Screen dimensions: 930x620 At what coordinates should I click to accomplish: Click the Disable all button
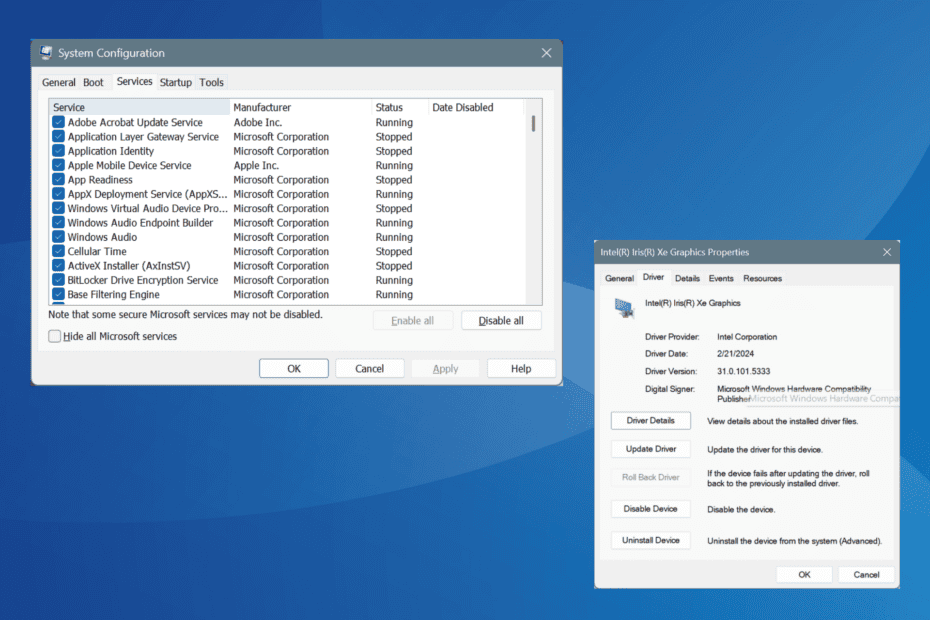(501, 321)
